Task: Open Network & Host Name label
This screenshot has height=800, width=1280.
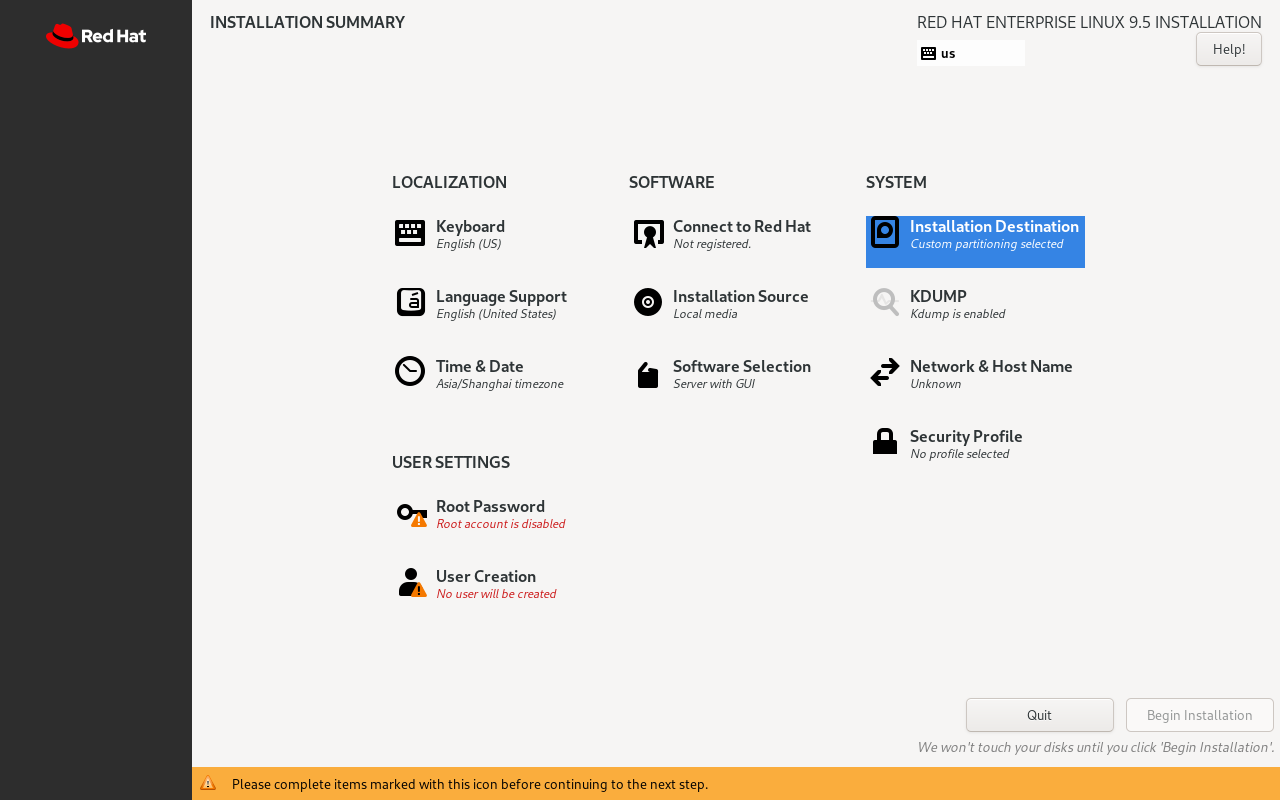Action: click(991, 366)
